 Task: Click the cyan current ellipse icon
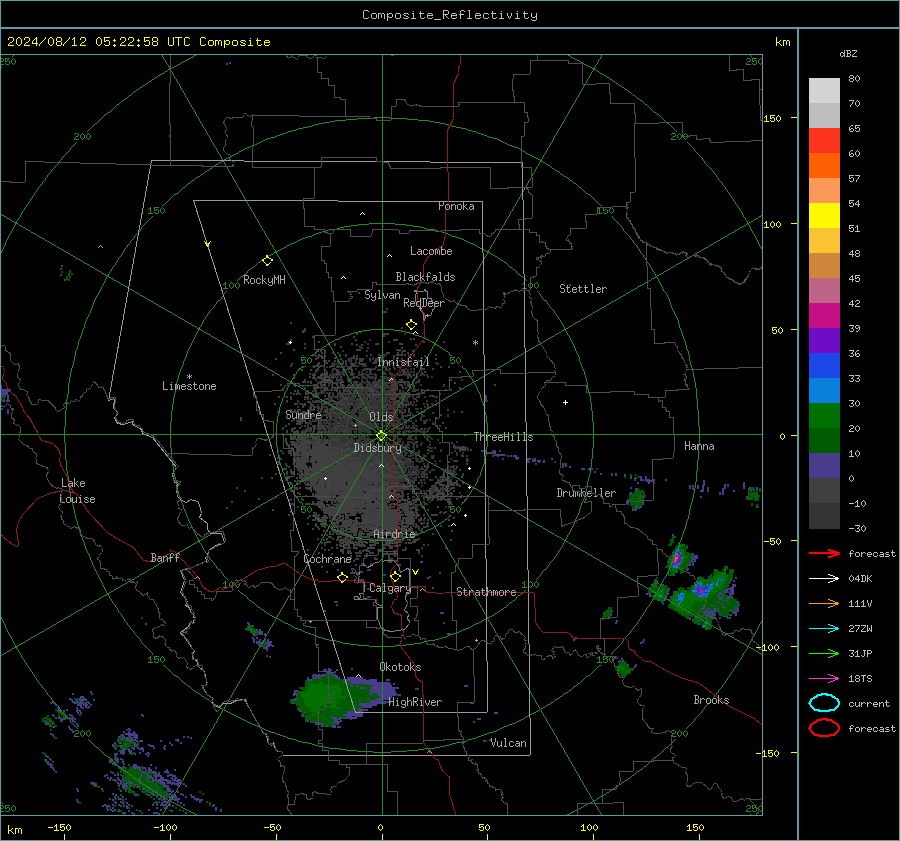824,703
